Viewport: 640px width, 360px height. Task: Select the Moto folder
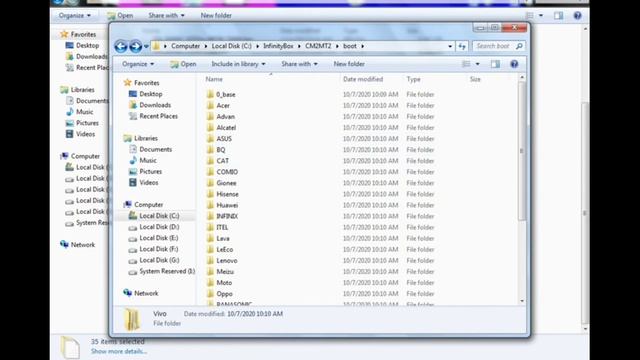219,282
